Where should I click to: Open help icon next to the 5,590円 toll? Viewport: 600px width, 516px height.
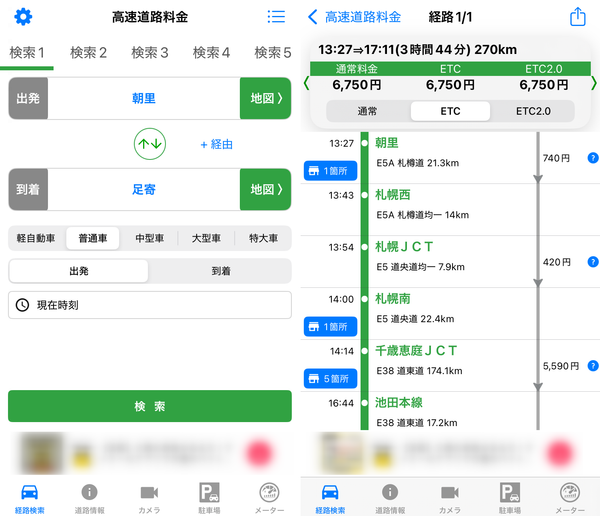click(x=593, y=366)
